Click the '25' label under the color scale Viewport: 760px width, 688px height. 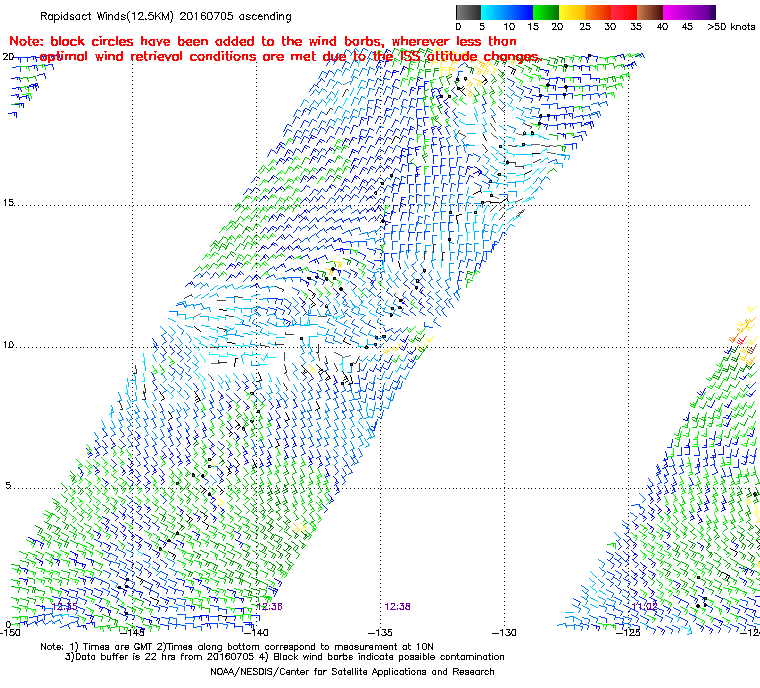click(585, 27)
